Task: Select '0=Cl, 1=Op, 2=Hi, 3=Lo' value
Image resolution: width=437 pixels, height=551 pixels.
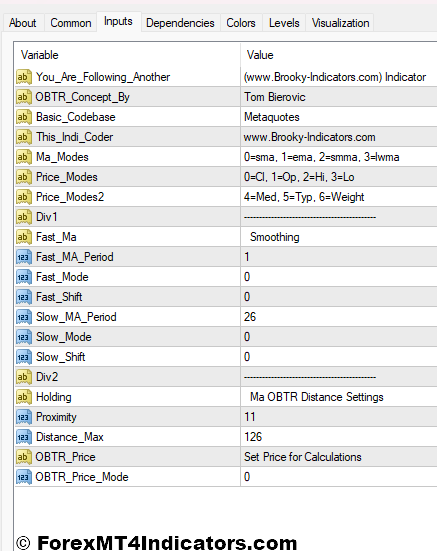Action: tap(339, 177)
